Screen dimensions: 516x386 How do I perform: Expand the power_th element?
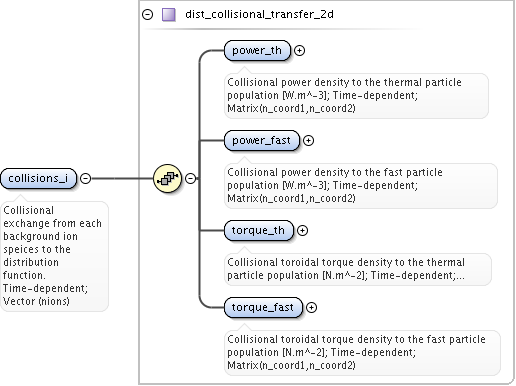point(300,50)
